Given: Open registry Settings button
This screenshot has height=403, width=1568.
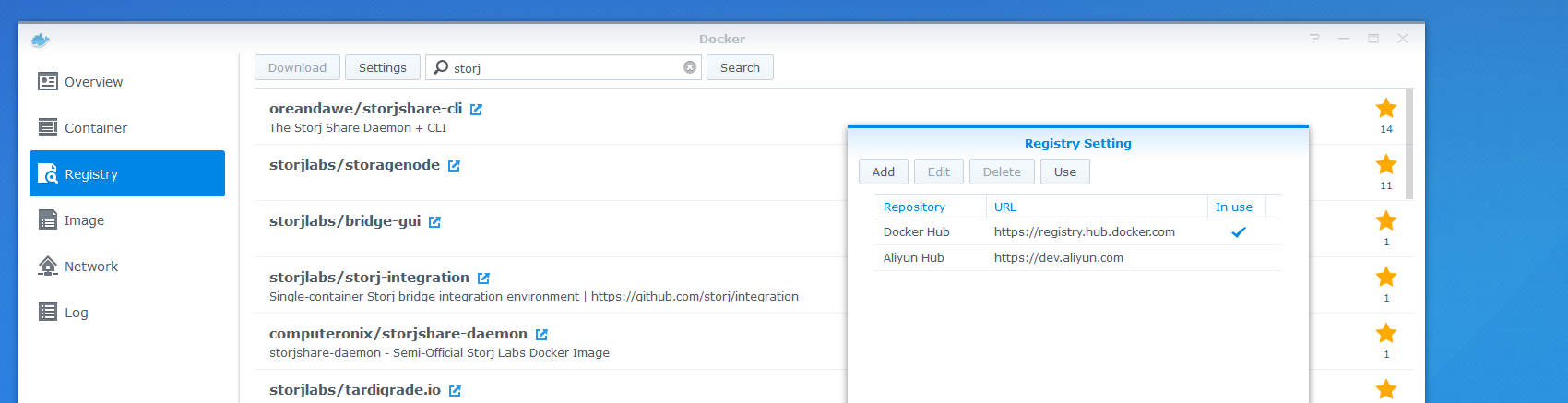Looking at the screenshot, I should [383, 67].
